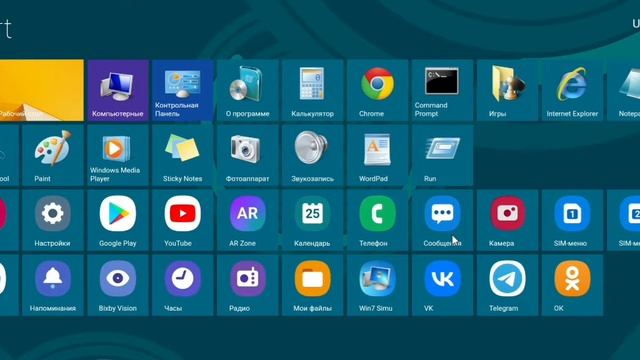
Task: Open the Мои файлы files tile
Action: click(x=313, y=285)
